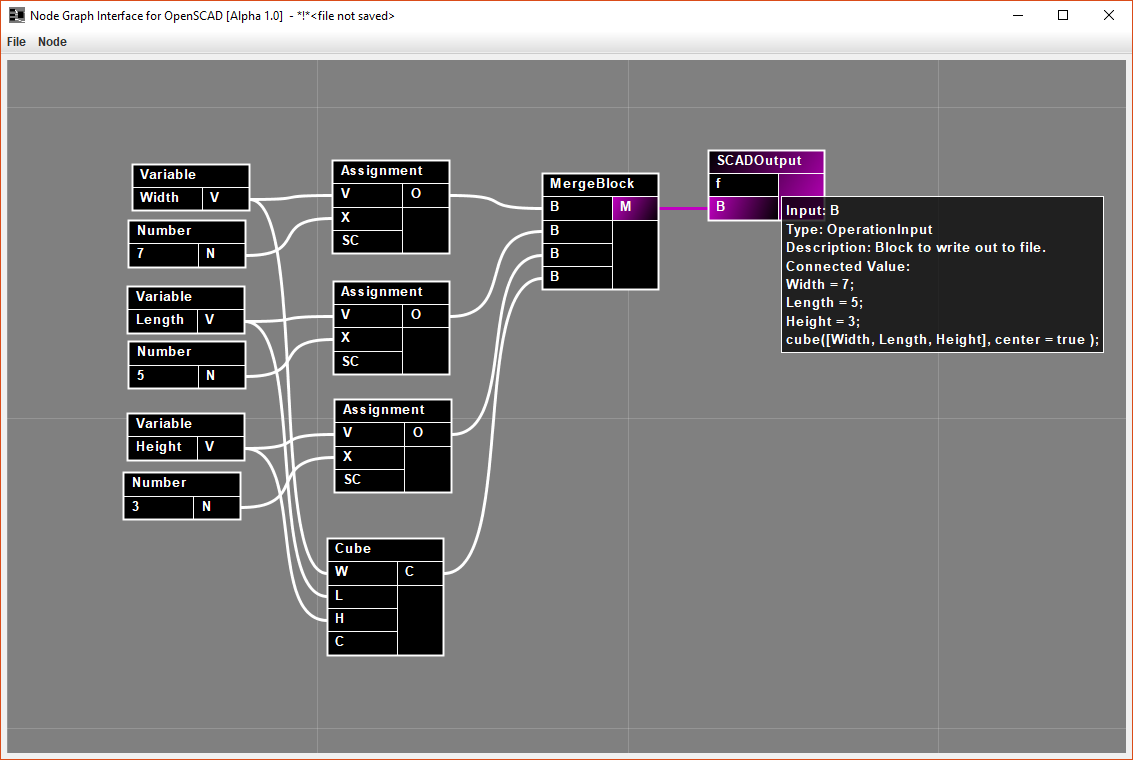The image size is (1133, 760).
Task: Open the File menu
Action: [16, 42]
